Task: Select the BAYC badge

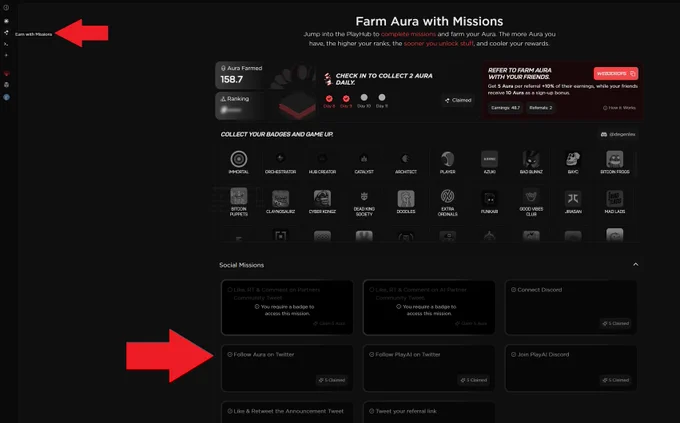Action: (573, 162)
